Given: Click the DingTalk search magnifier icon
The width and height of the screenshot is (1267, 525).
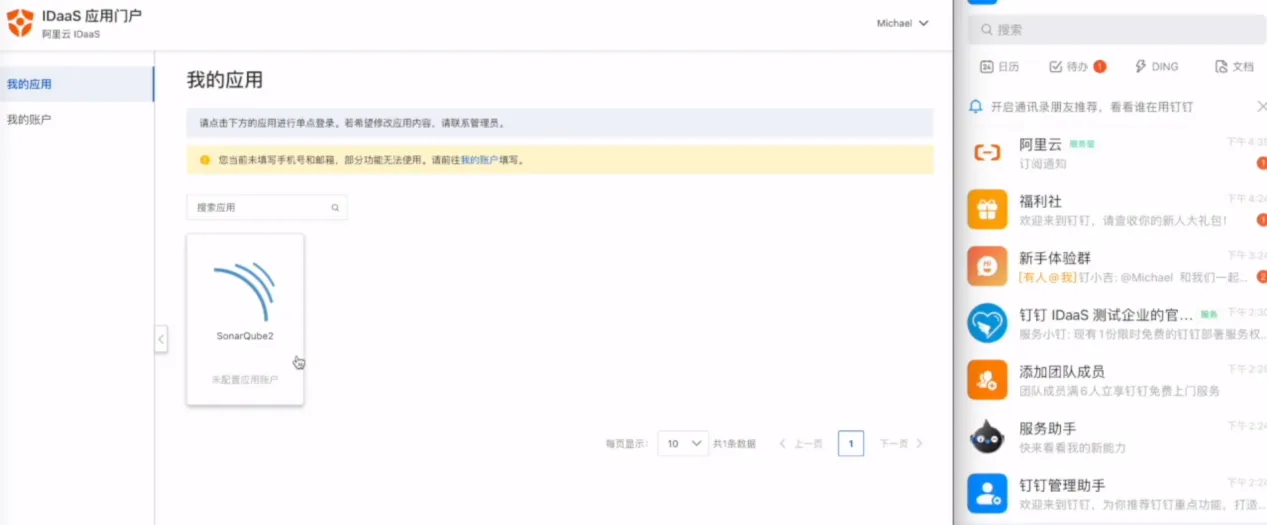Looking at the screenshot, I should 987,30.
